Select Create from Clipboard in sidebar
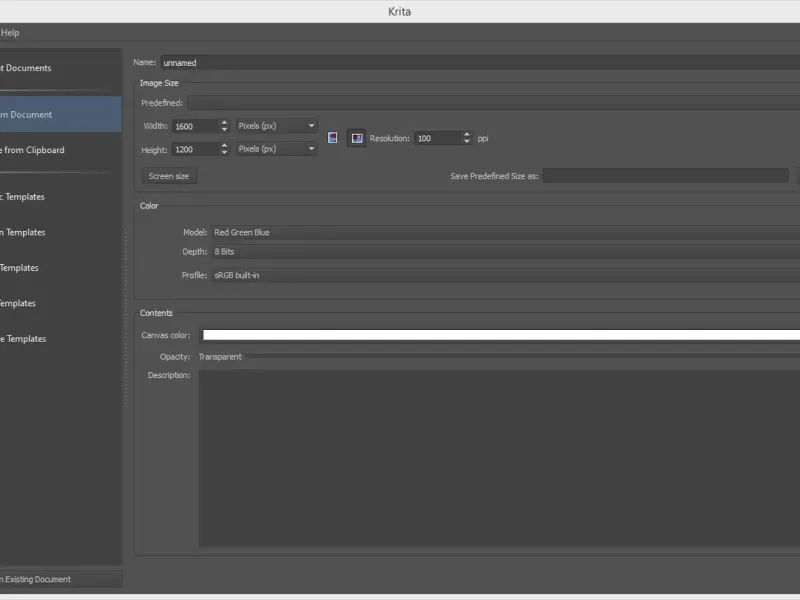Image resolution: width=800 pixels, height=600 pixels. pyautogui.click(x=32, y=150)
